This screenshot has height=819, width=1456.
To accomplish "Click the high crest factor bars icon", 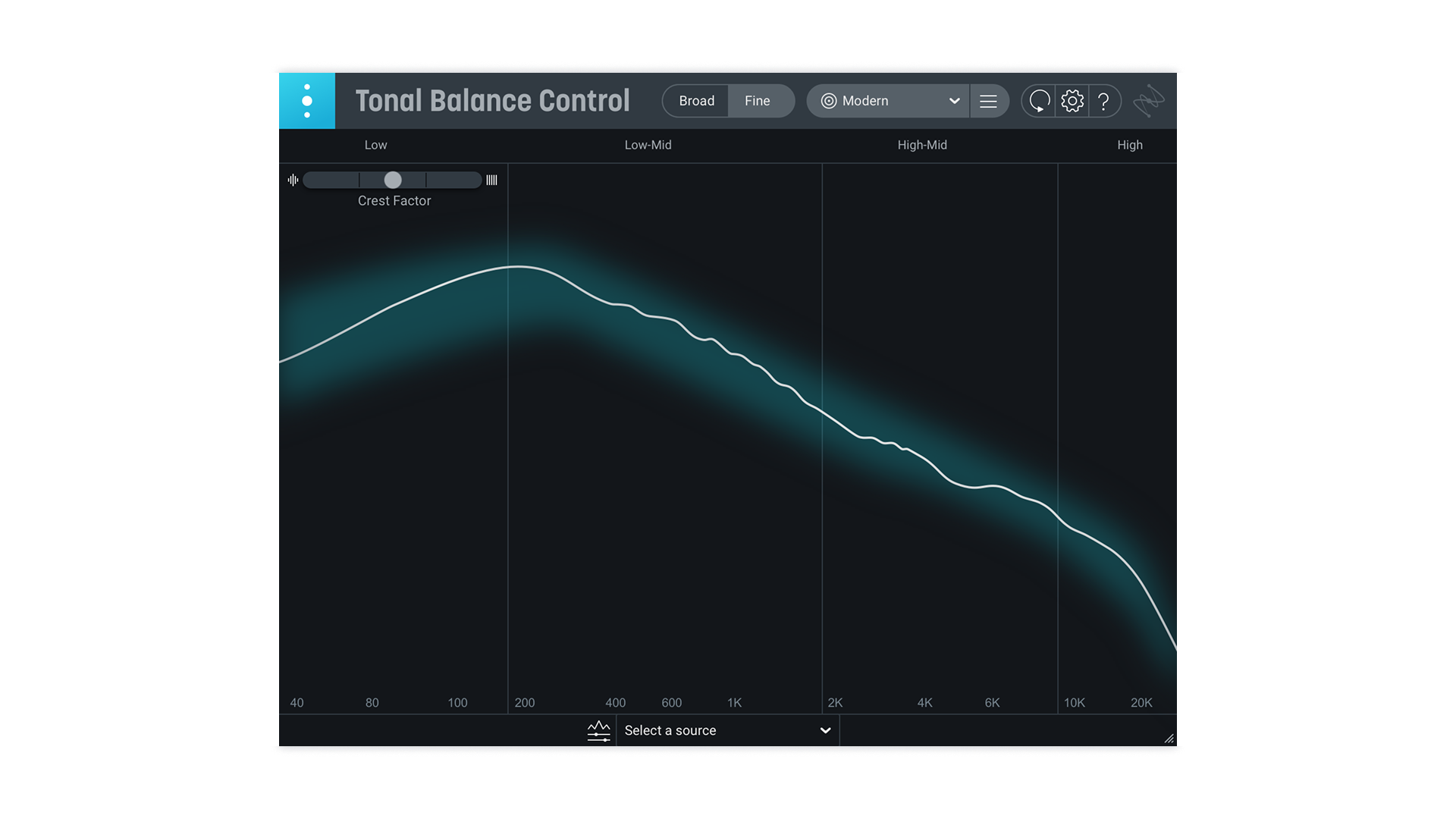I will coord(491,180).
